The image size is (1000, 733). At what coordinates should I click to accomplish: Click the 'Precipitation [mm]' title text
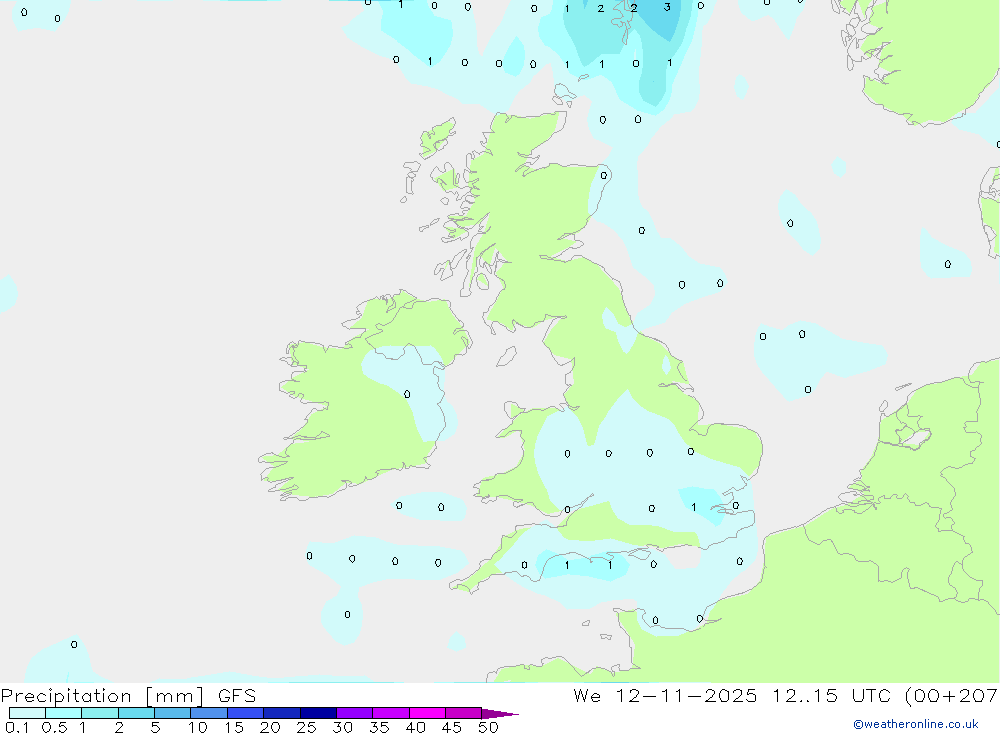click(103, 696)
